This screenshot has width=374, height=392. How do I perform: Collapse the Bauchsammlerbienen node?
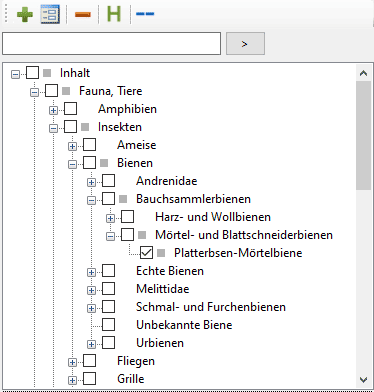91,200
